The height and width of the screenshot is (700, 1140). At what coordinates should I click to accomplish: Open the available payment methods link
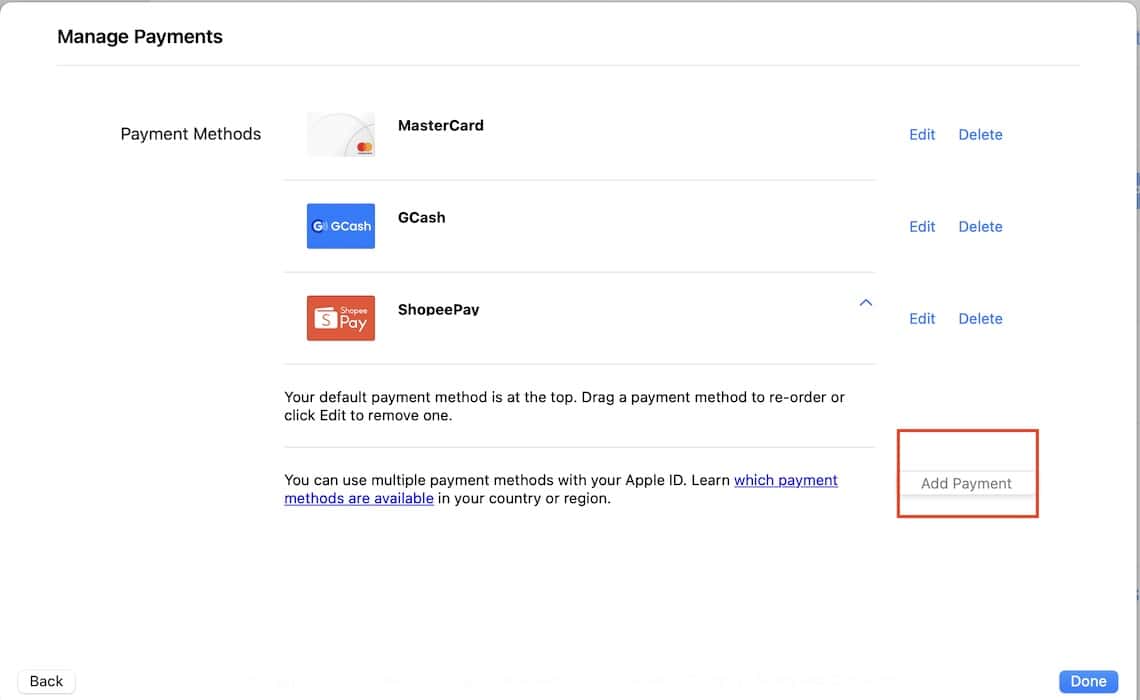click(x=785, y=480)
